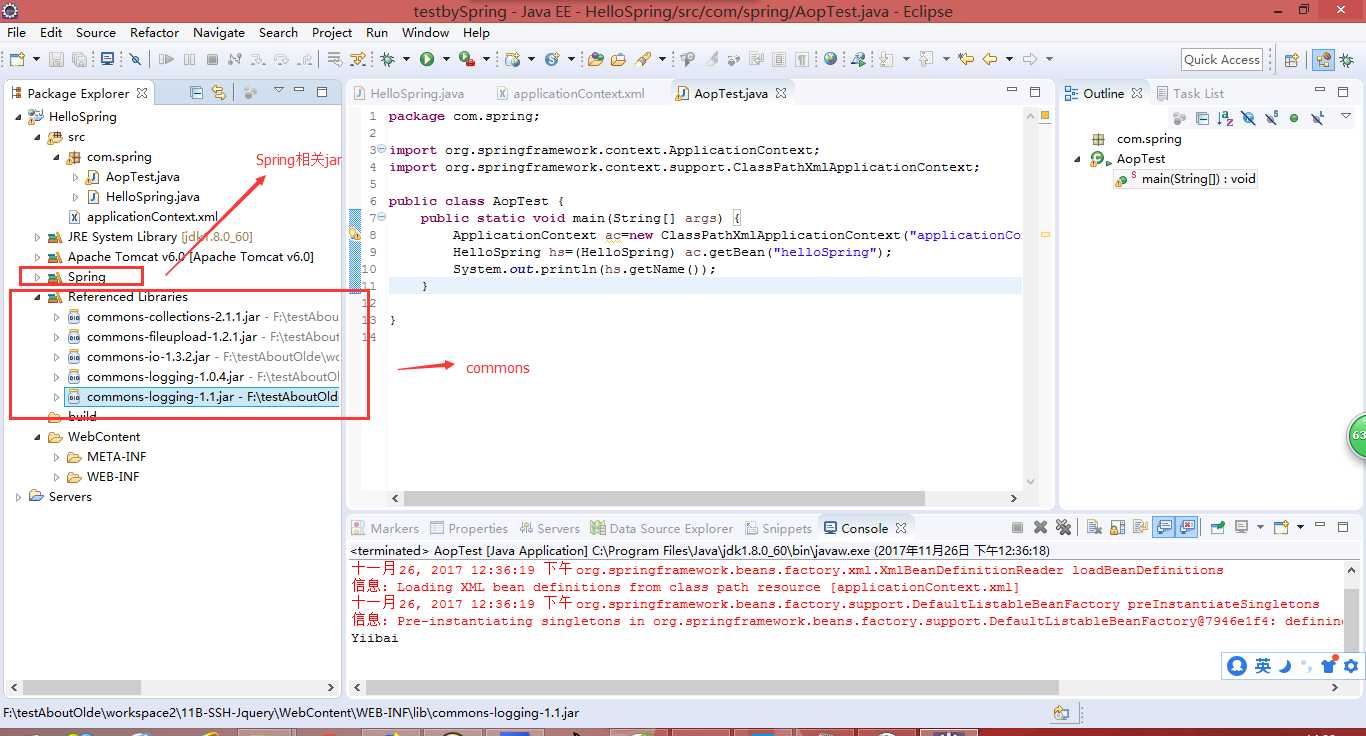This screenshot has height=736, width=1366.
Task: Switch to the Java EE perspective icon
Action: [x=1323, y=60]
